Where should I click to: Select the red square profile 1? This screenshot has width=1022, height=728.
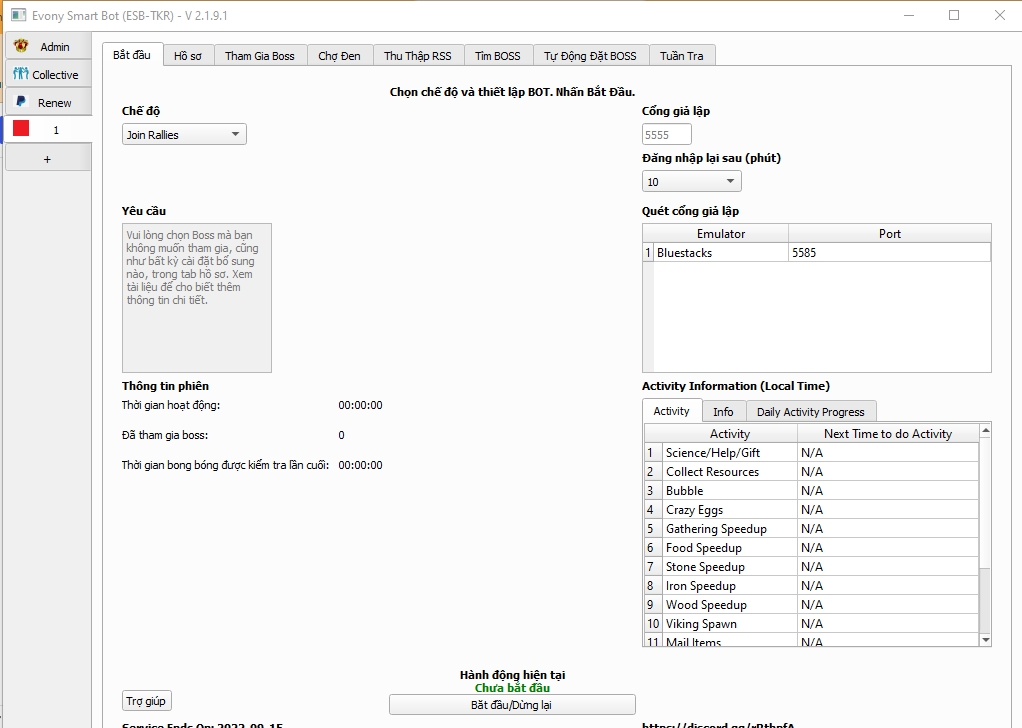[x=21, y=130]
